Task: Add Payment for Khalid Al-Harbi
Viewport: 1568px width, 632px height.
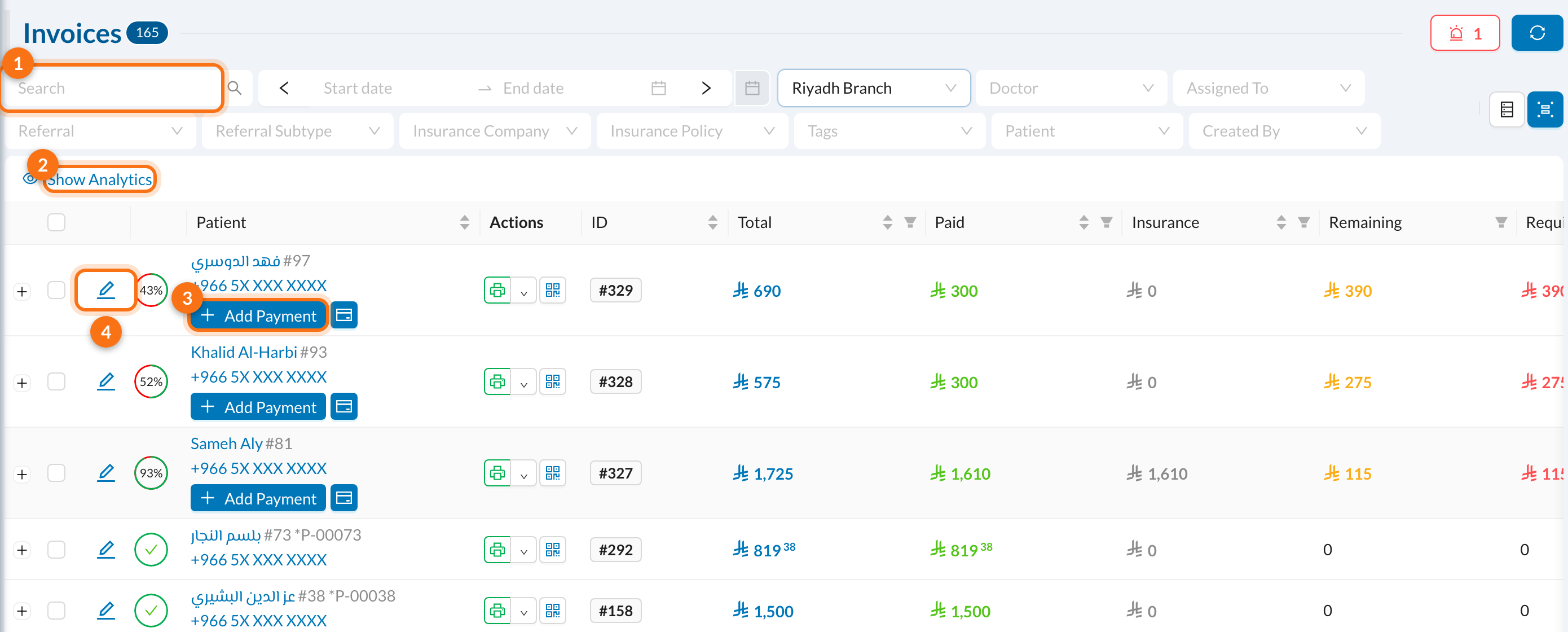Action: point(258,407)
